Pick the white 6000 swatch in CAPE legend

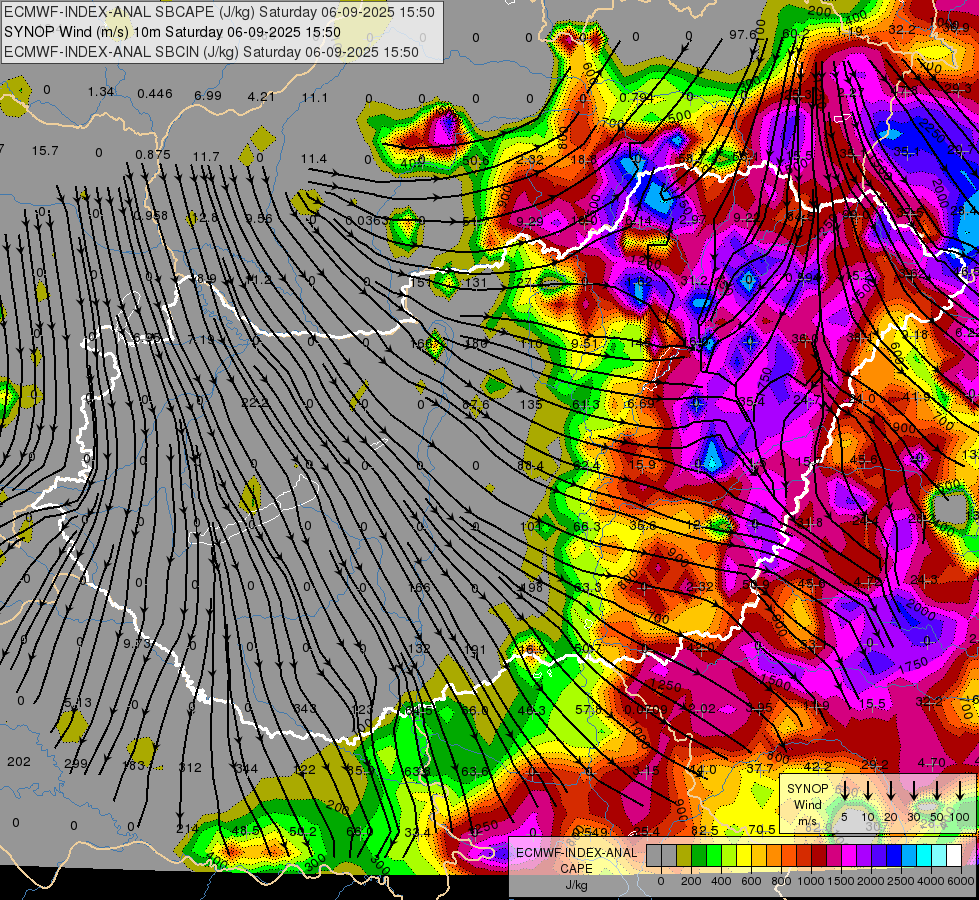coord(954,856)
